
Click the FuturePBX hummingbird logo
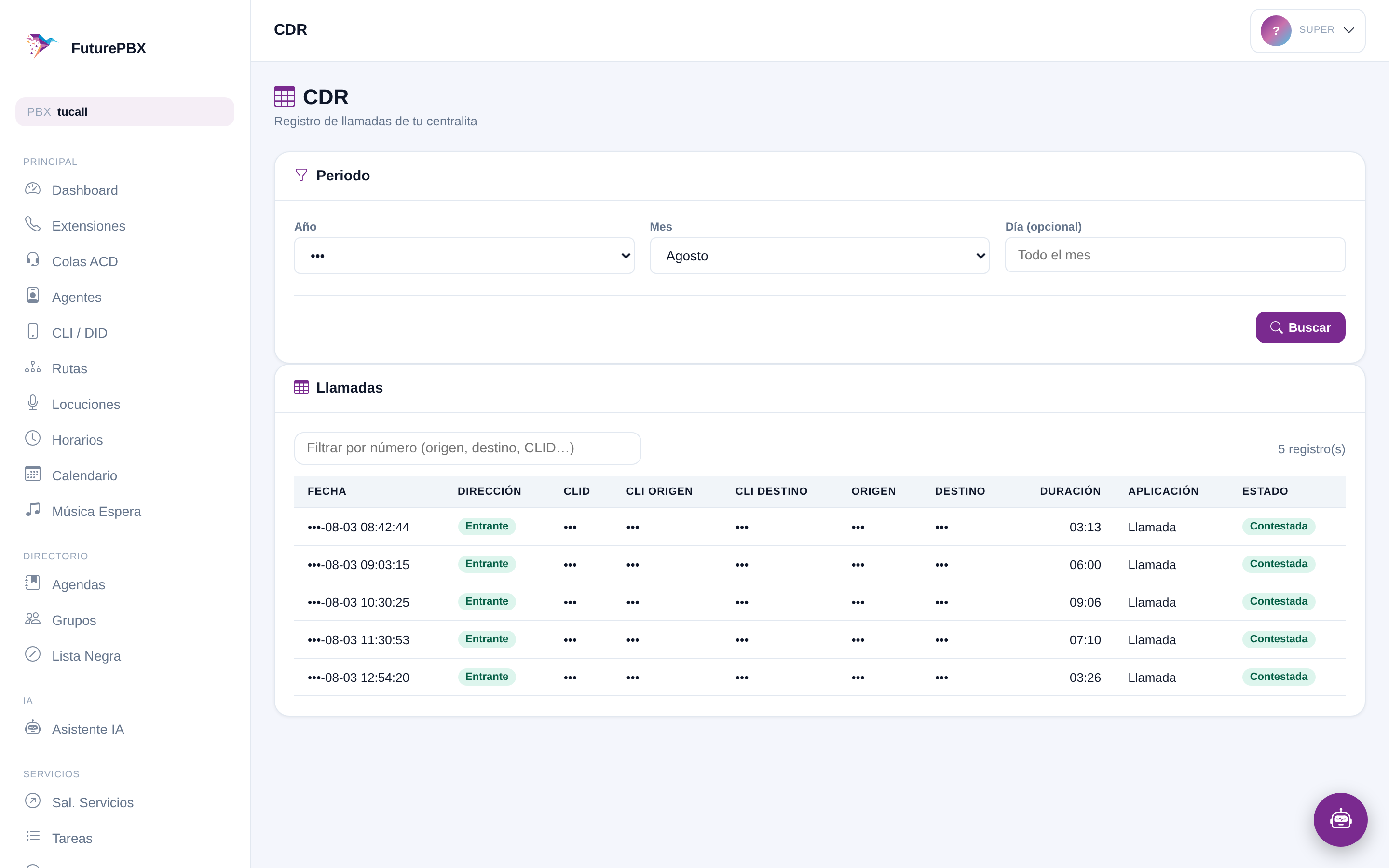pos(41,46)
